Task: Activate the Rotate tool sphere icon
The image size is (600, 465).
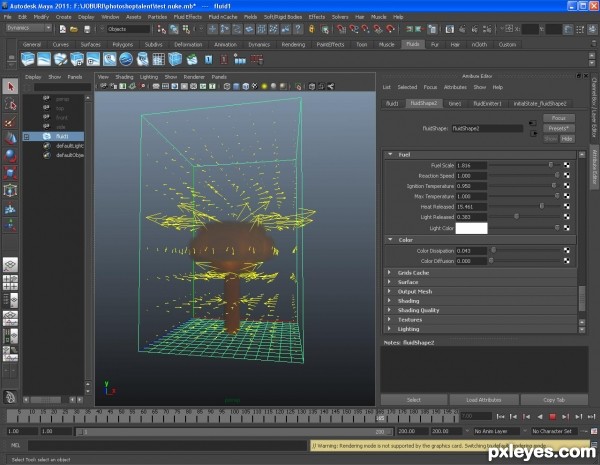Action: (x=10, y=156)
